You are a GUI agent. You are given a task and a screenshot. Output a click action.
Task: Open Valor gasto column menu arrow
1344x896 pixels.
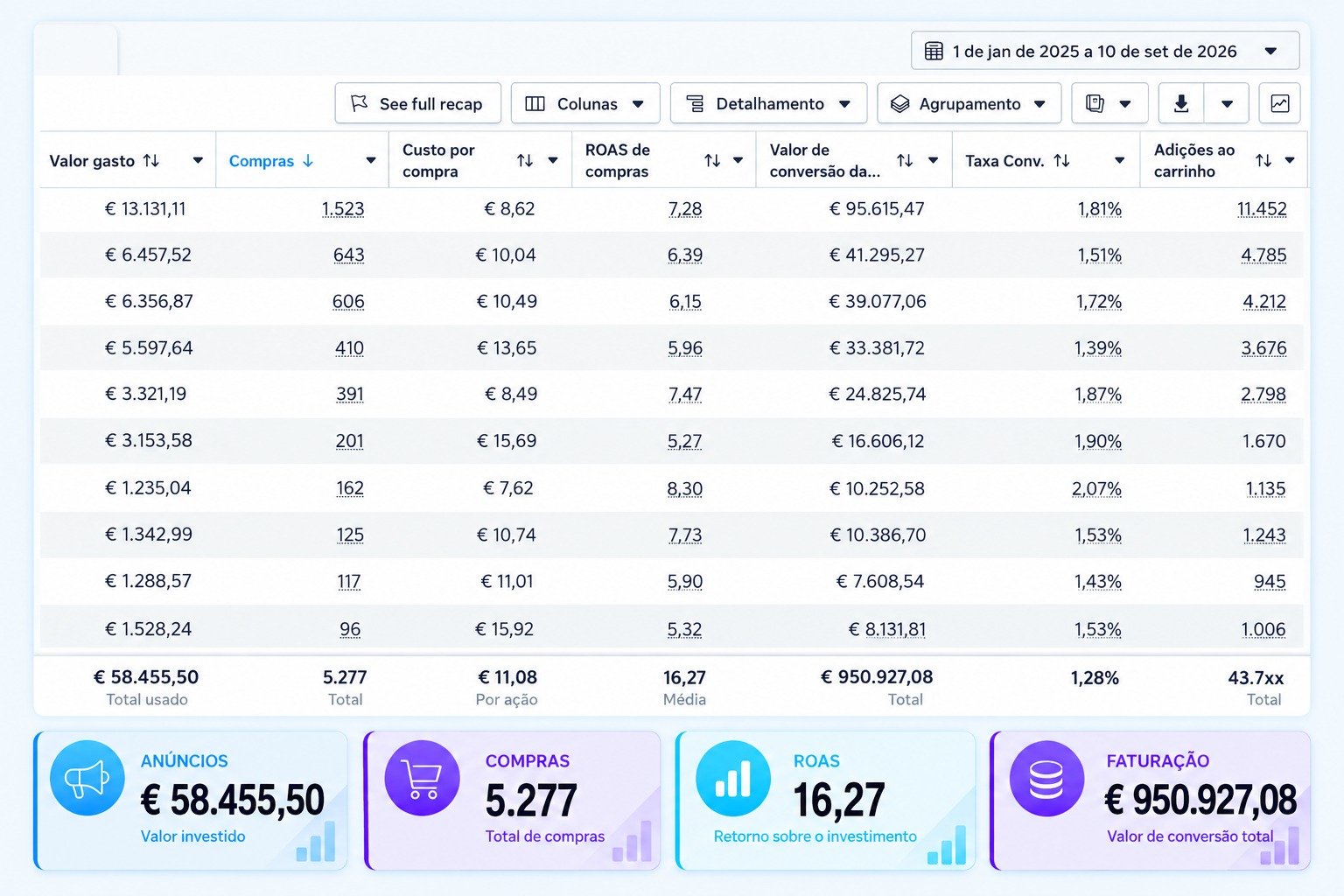point(198,160)
